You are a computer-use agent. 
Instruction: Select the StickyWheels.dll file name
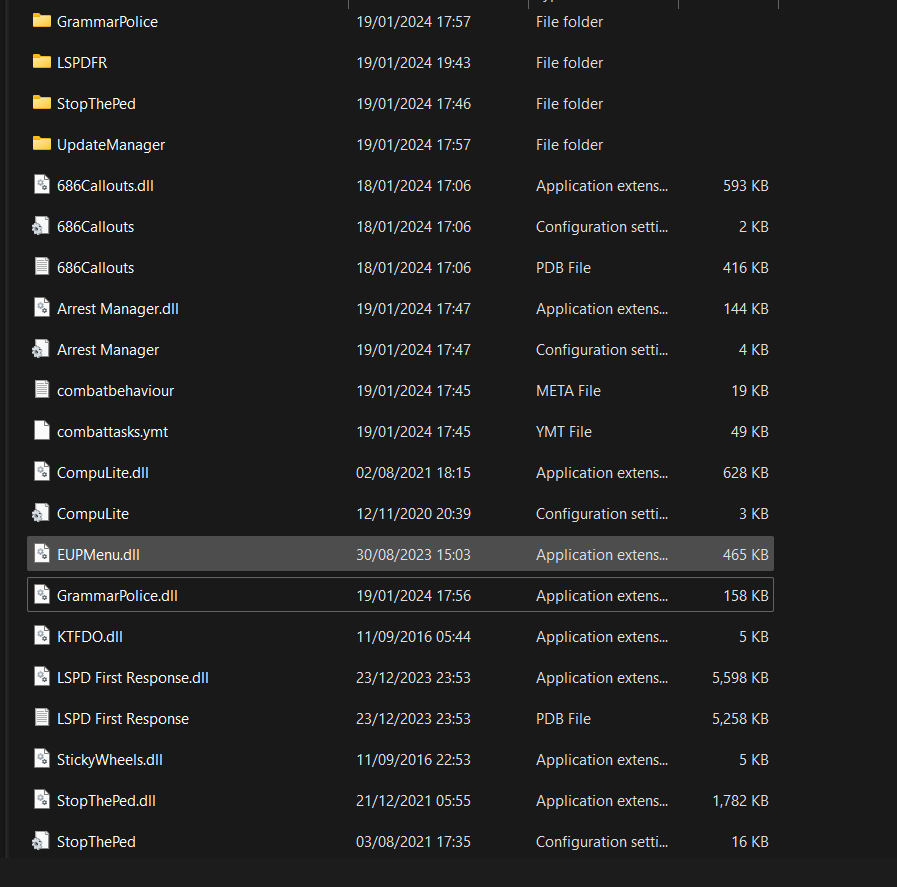pos(109,759)
